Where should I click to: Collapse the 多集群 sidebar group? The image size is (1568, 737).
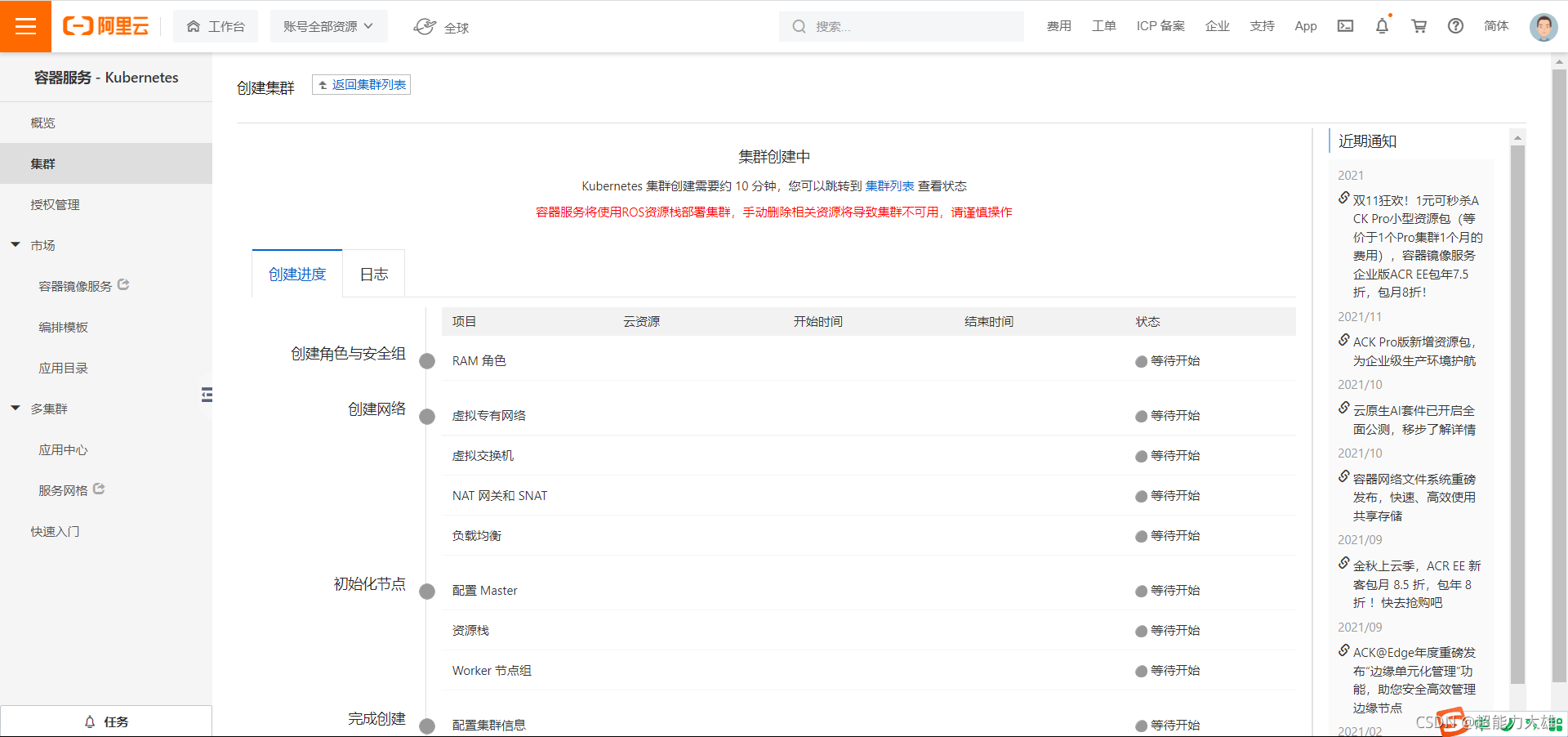point(16,408)
